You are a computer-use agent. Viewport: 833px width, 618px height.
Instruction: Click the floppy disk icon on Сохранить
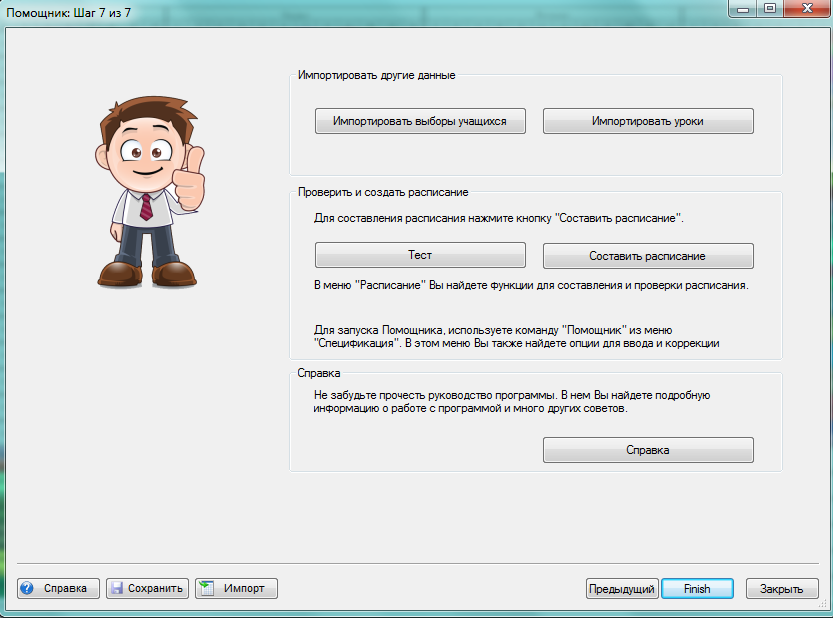point(116,588)
